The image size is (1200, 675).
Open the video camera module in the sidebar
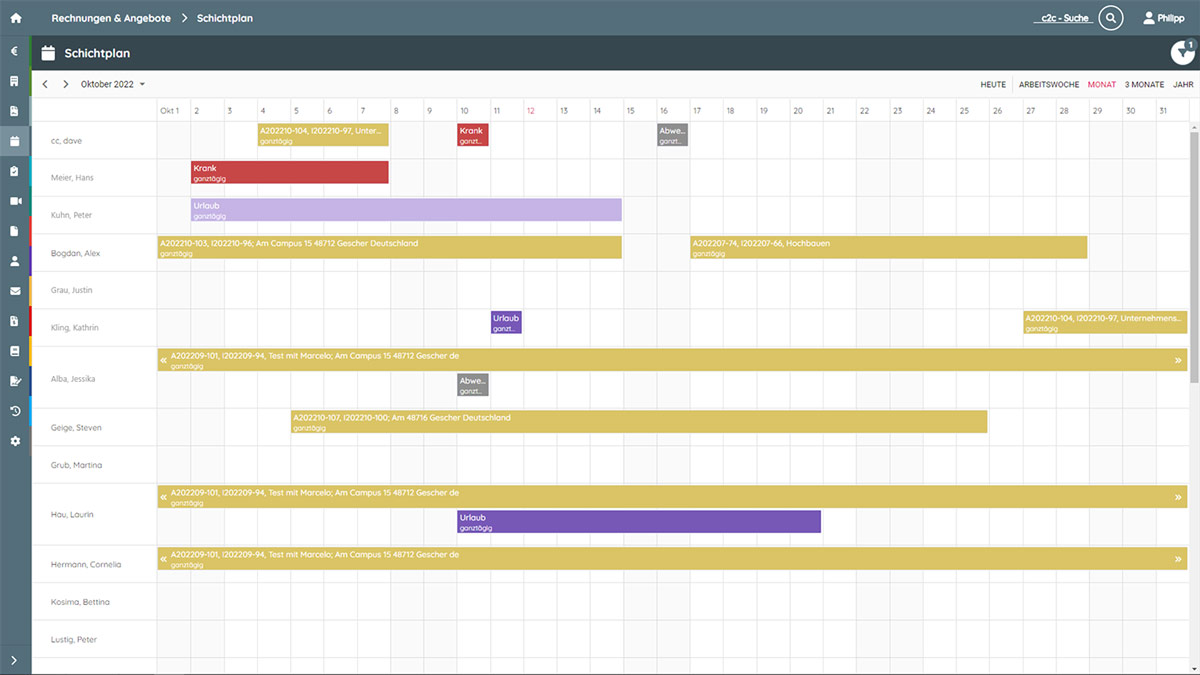tap(14, 200)
